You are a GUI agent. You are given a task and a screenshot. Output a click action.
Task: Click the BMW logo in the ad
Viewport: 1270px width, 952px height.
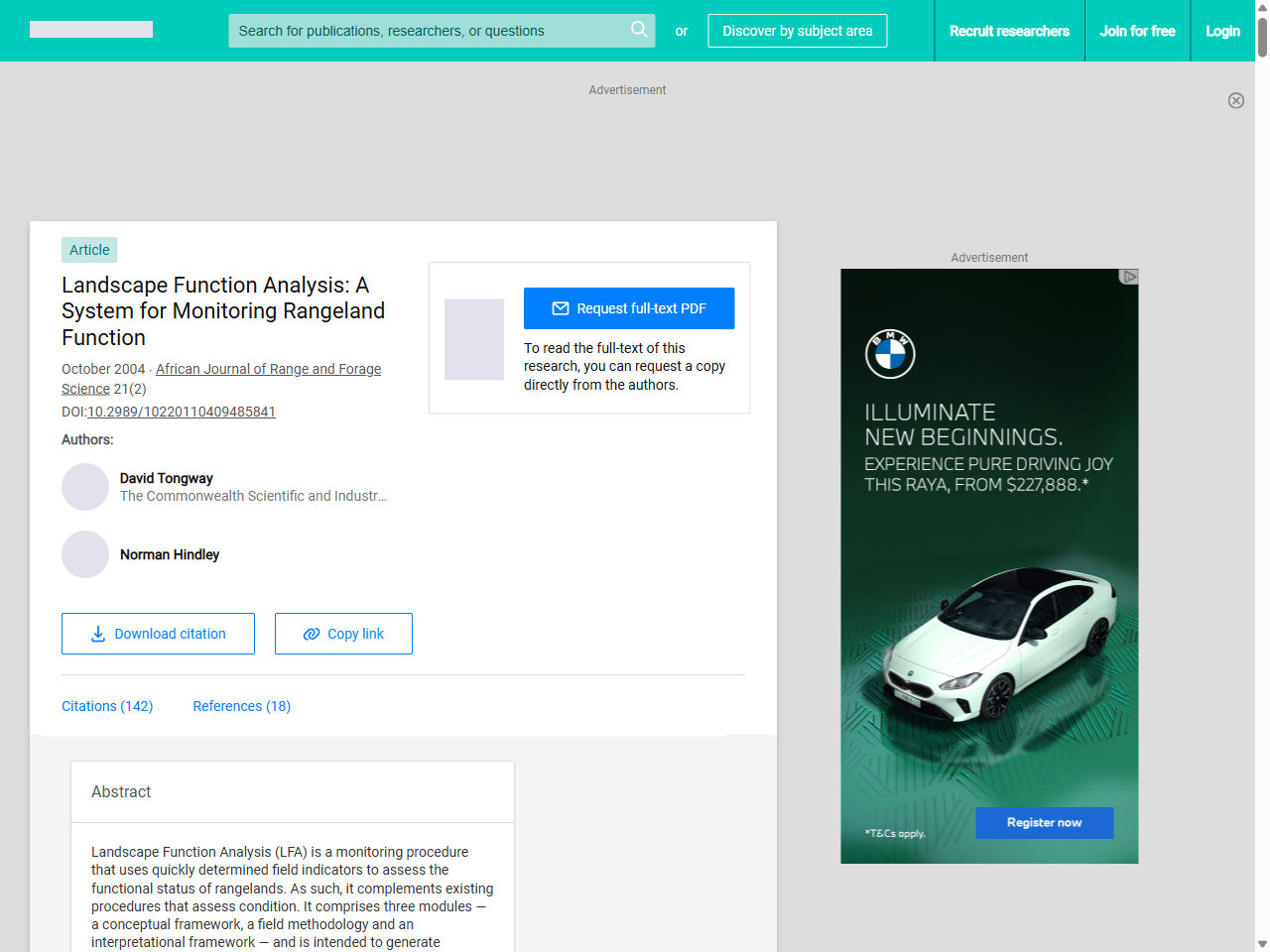[x=890, y=354]
